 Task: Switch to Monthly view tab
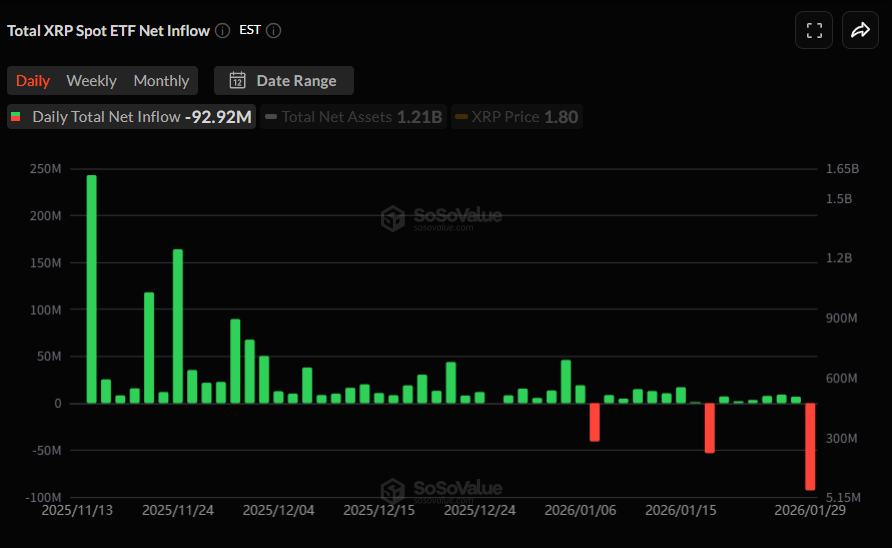(161, 81)
